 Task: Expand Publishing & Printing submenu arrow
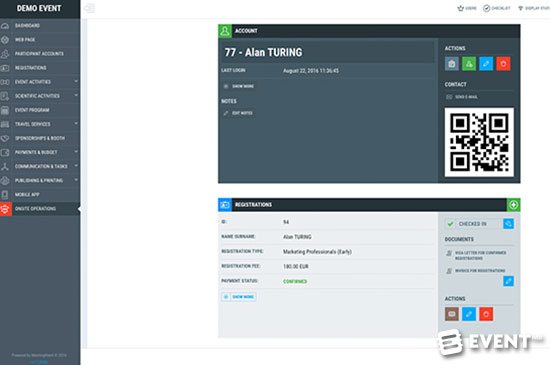[x=76, y=180]
